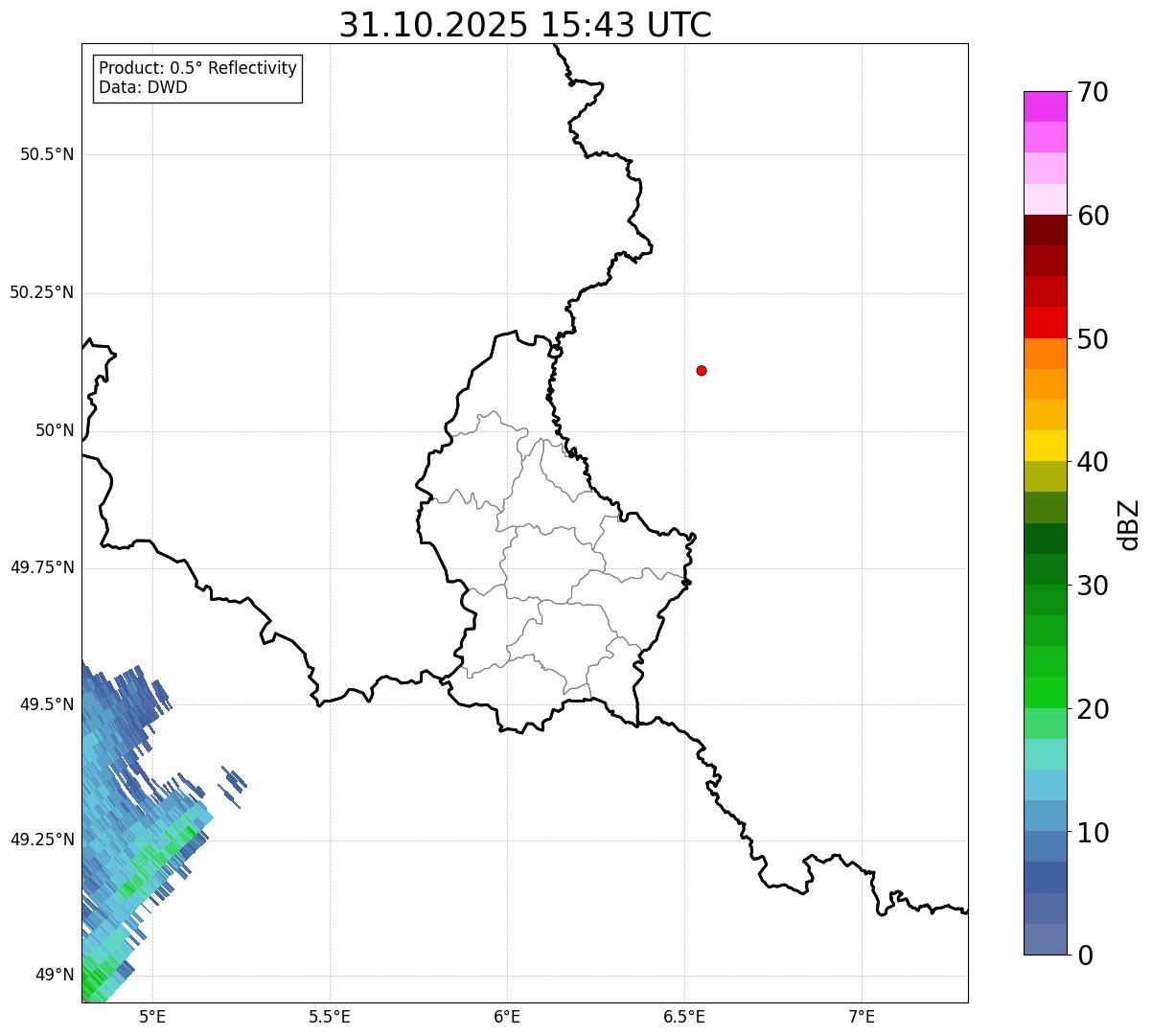The width and height of the screenshot is (1152, 1036).
Task: Click the "Product: 0.5° Reflectivity" label
Action: click(x=197, y=68)
